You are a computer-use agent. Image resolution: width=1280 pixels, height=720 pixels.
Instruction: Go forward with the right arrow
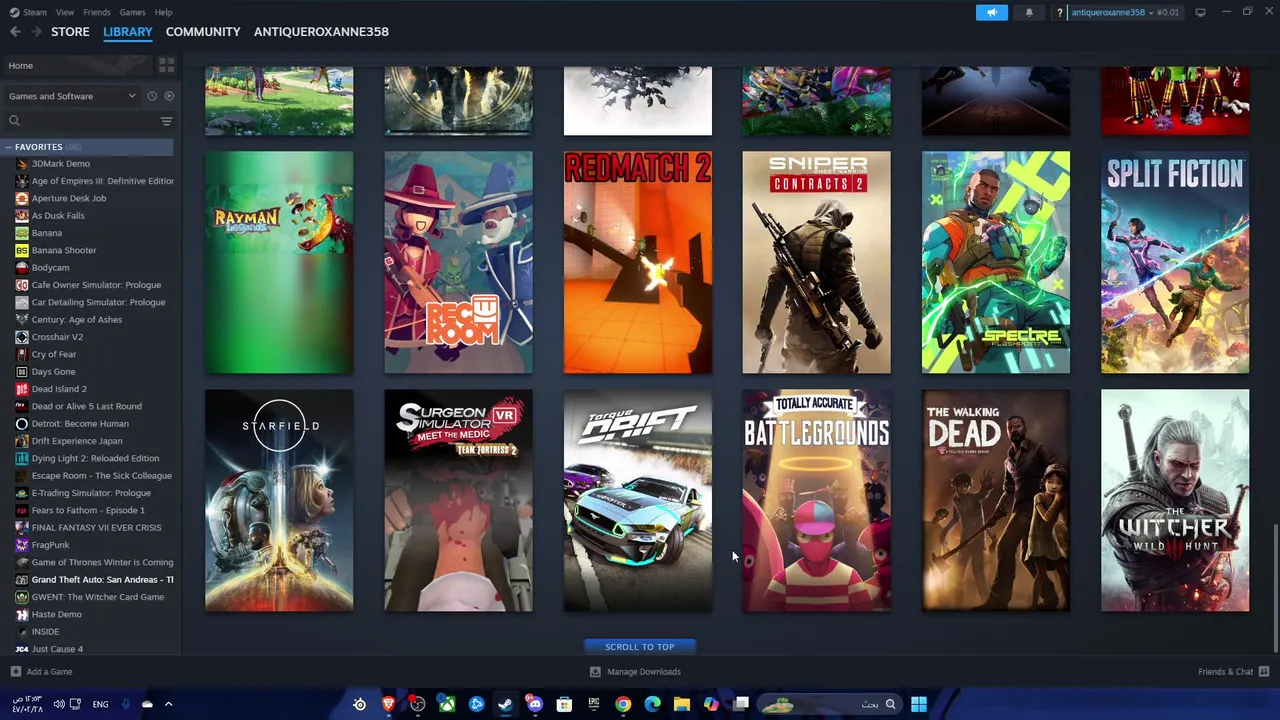click(x=37, y=32)
